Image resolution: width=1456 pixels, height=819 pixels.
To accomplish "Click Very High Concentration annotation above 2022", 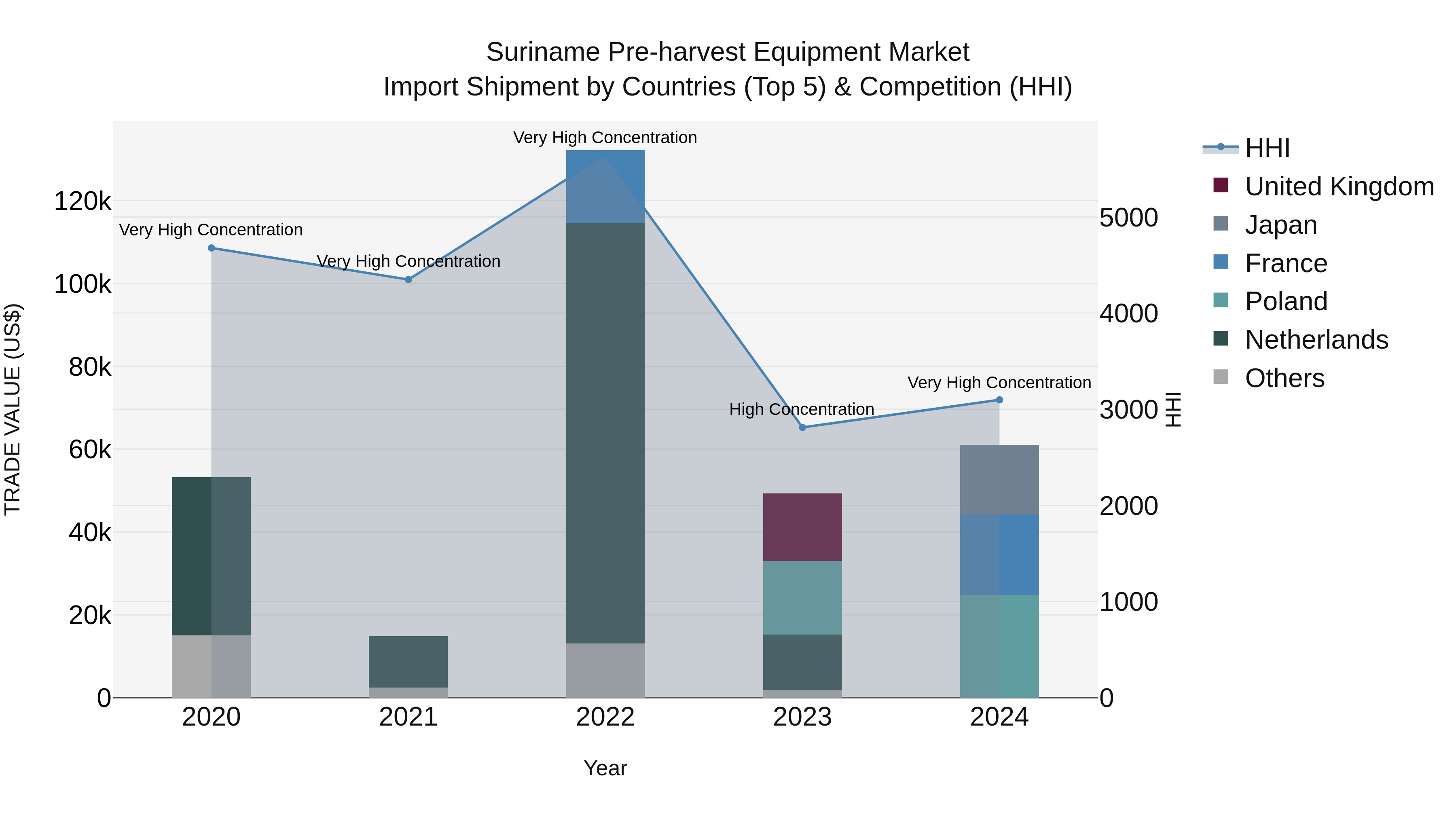I will (x=605, y=138).
